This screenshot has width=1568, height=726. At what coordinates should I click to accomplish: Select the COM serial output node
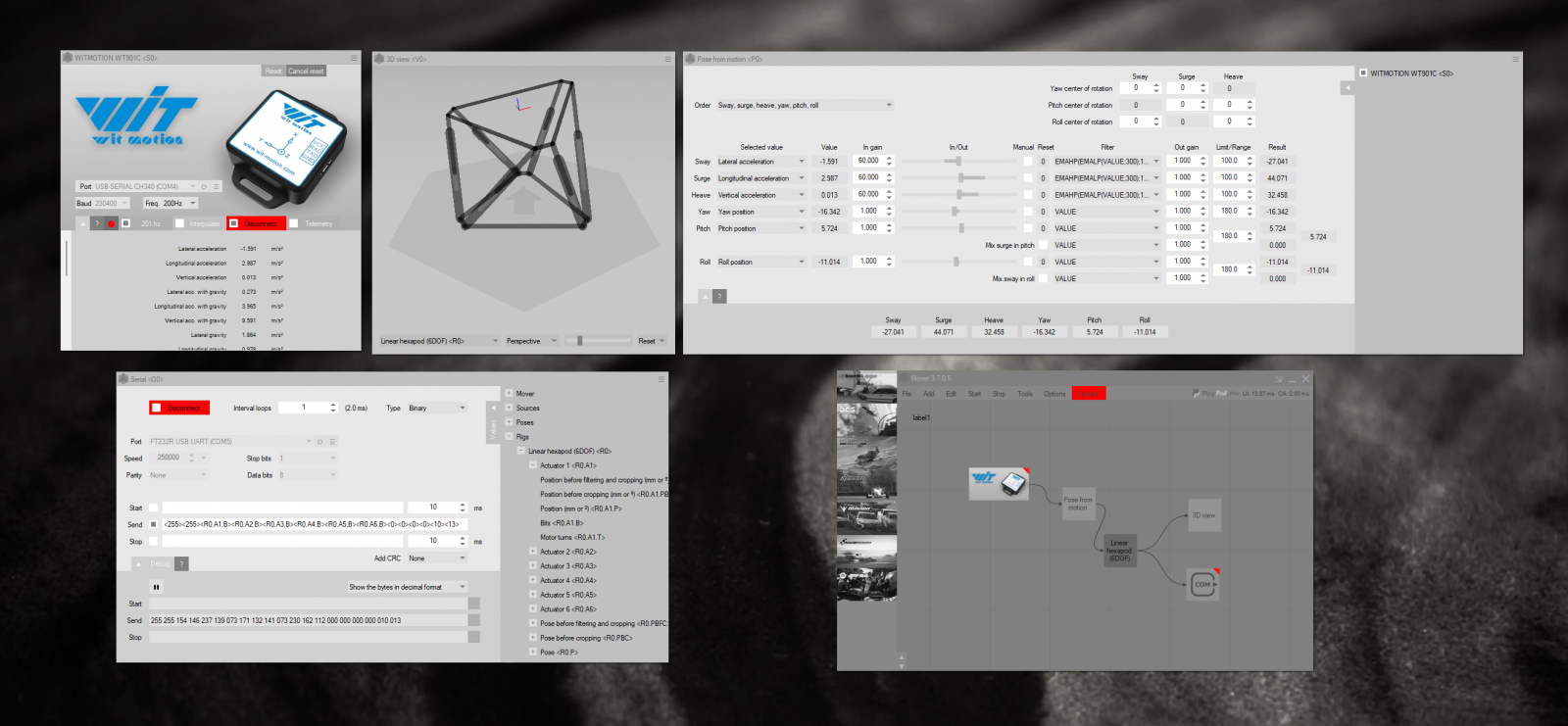pyautogui.click(x=1202, y=585)
